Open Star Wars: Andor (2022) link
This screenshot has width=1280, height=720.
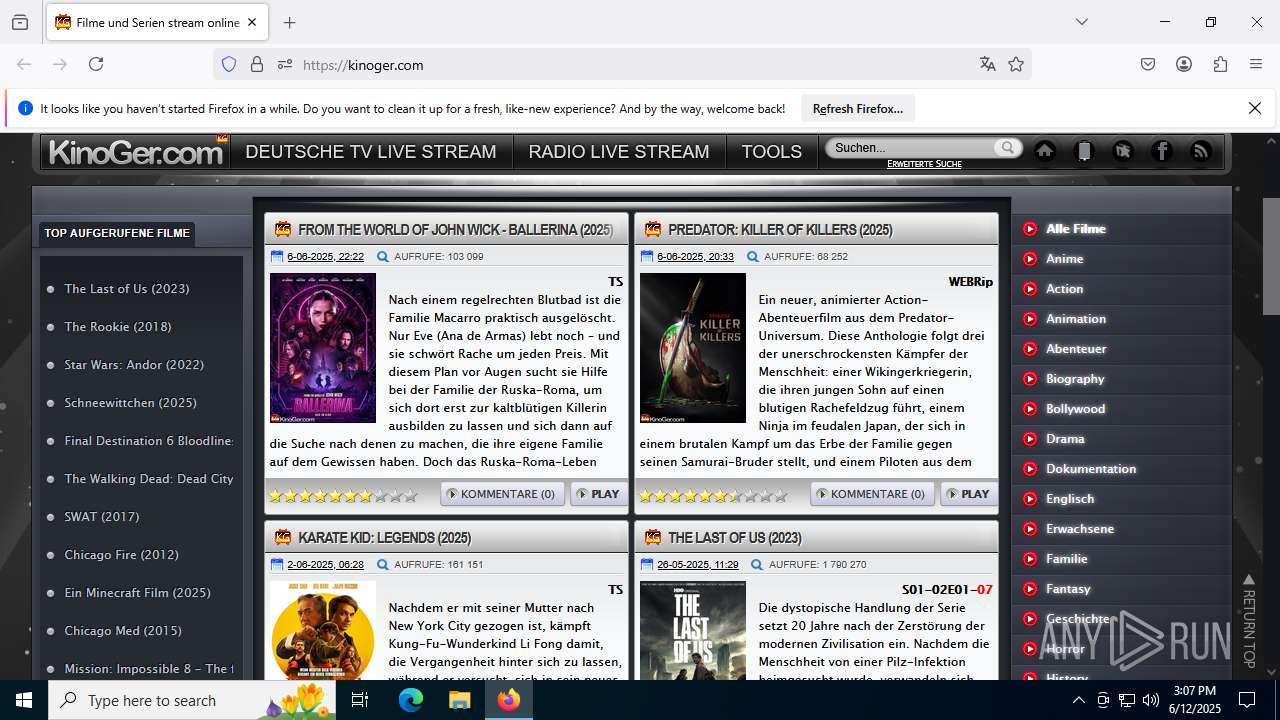[134, 365]
